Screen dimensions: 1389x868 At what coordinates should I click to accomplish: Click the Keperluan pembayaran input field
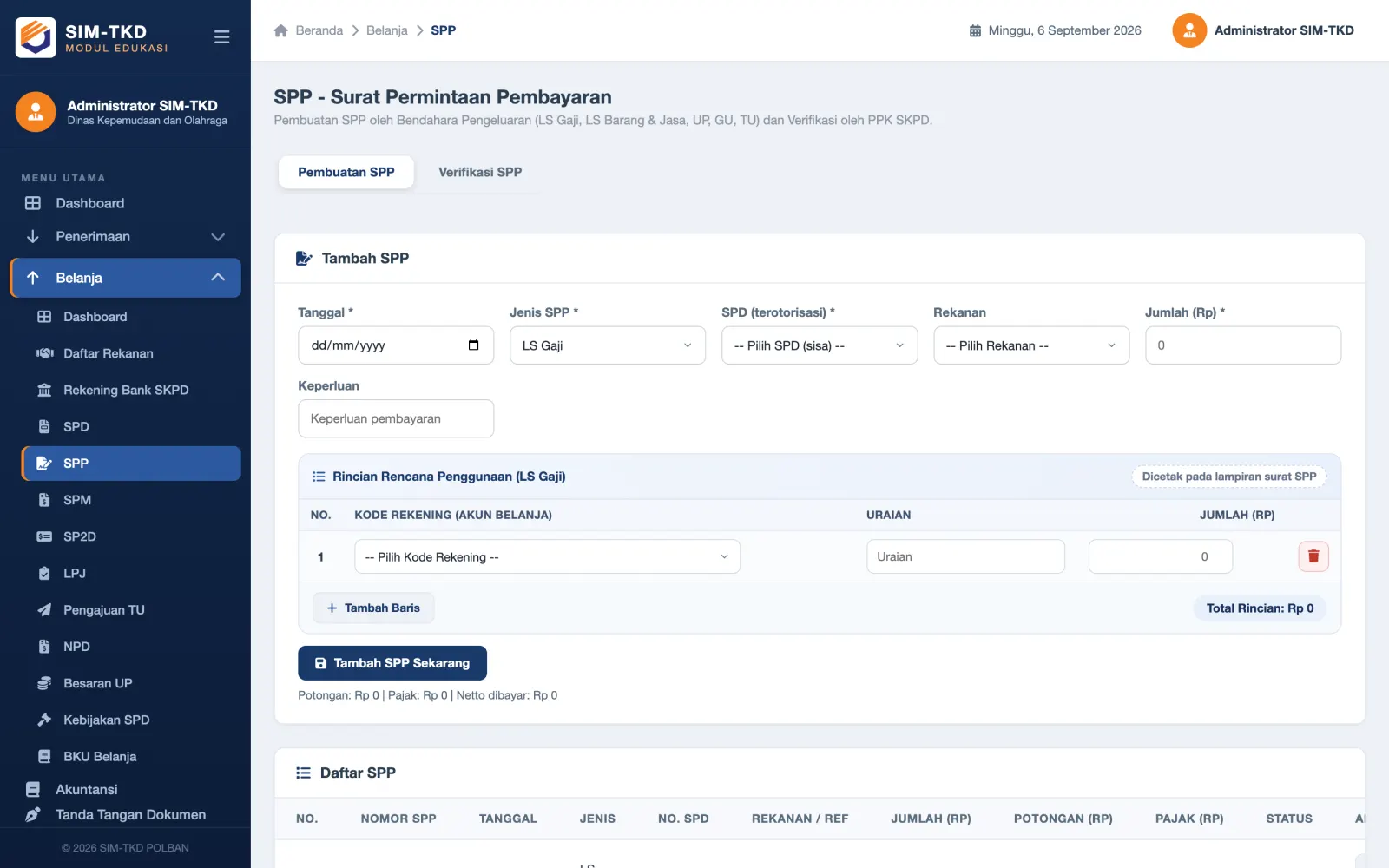[396, 418]
